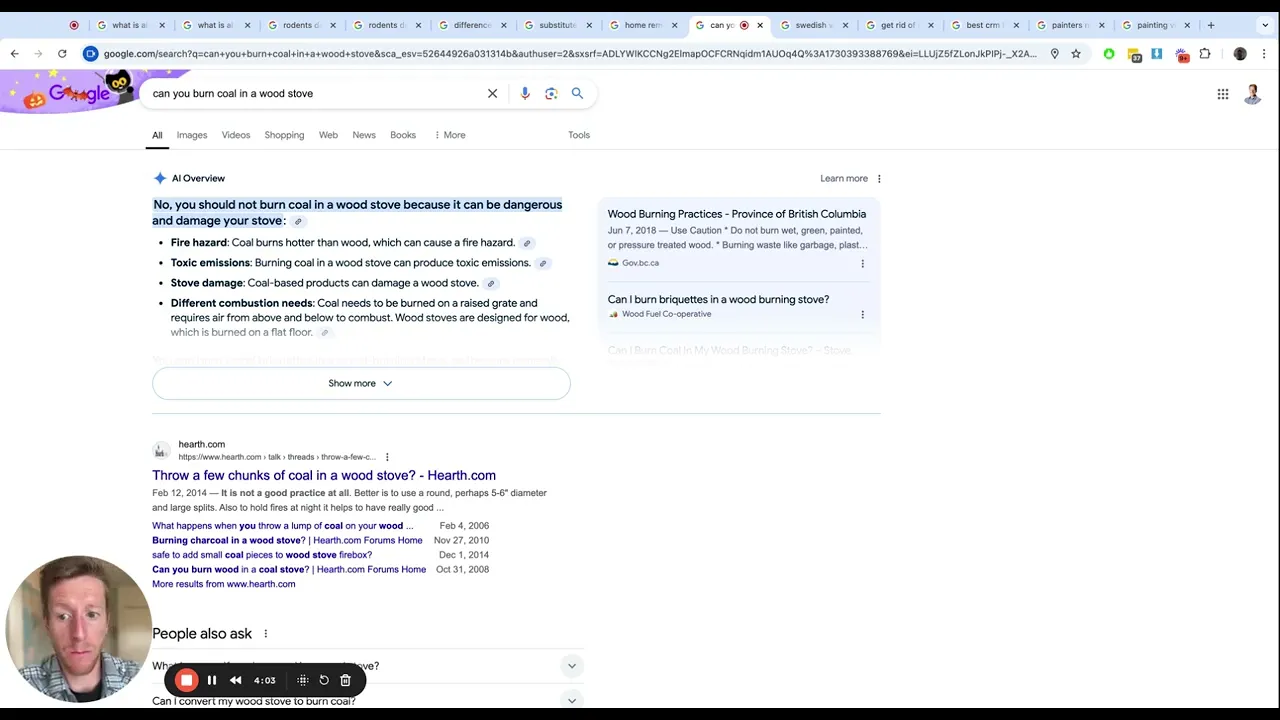This screenshot has height=720, width=1280.
Task: Close the 'get rid of' browser tab
Action: tap(931, 25)
